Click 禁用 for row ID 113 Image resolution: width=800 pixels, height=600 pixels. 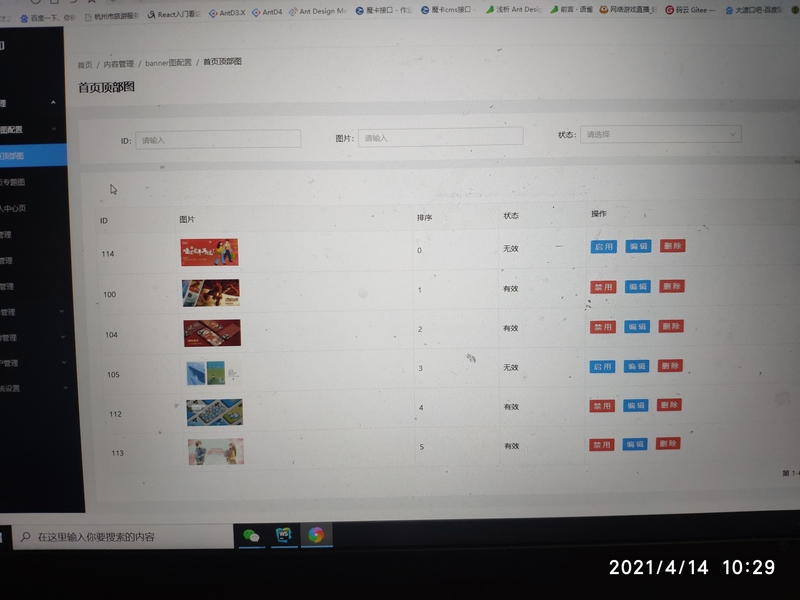pos(602,444)
